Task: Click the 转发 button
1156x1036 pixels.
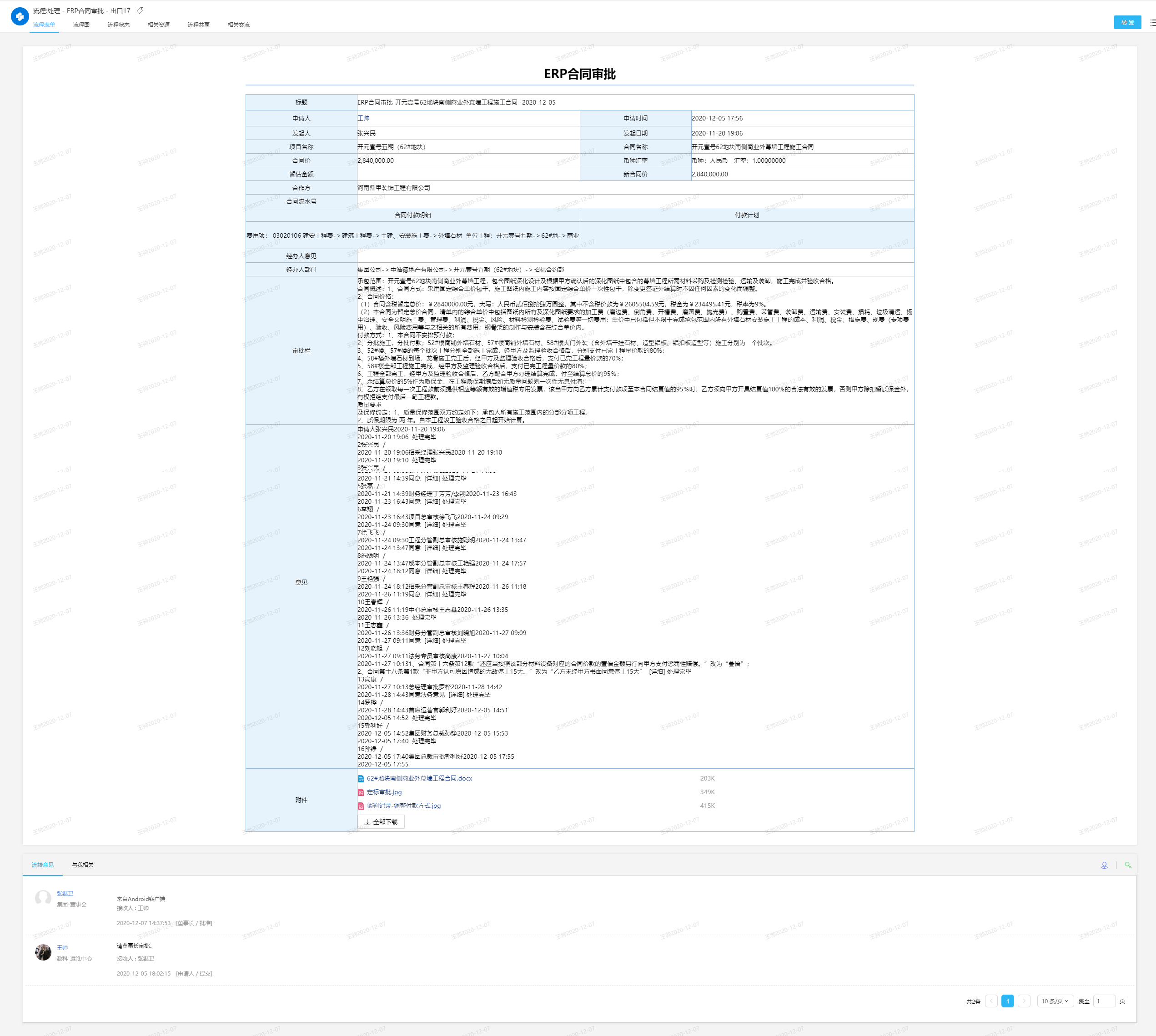Action: [1127, 23]
